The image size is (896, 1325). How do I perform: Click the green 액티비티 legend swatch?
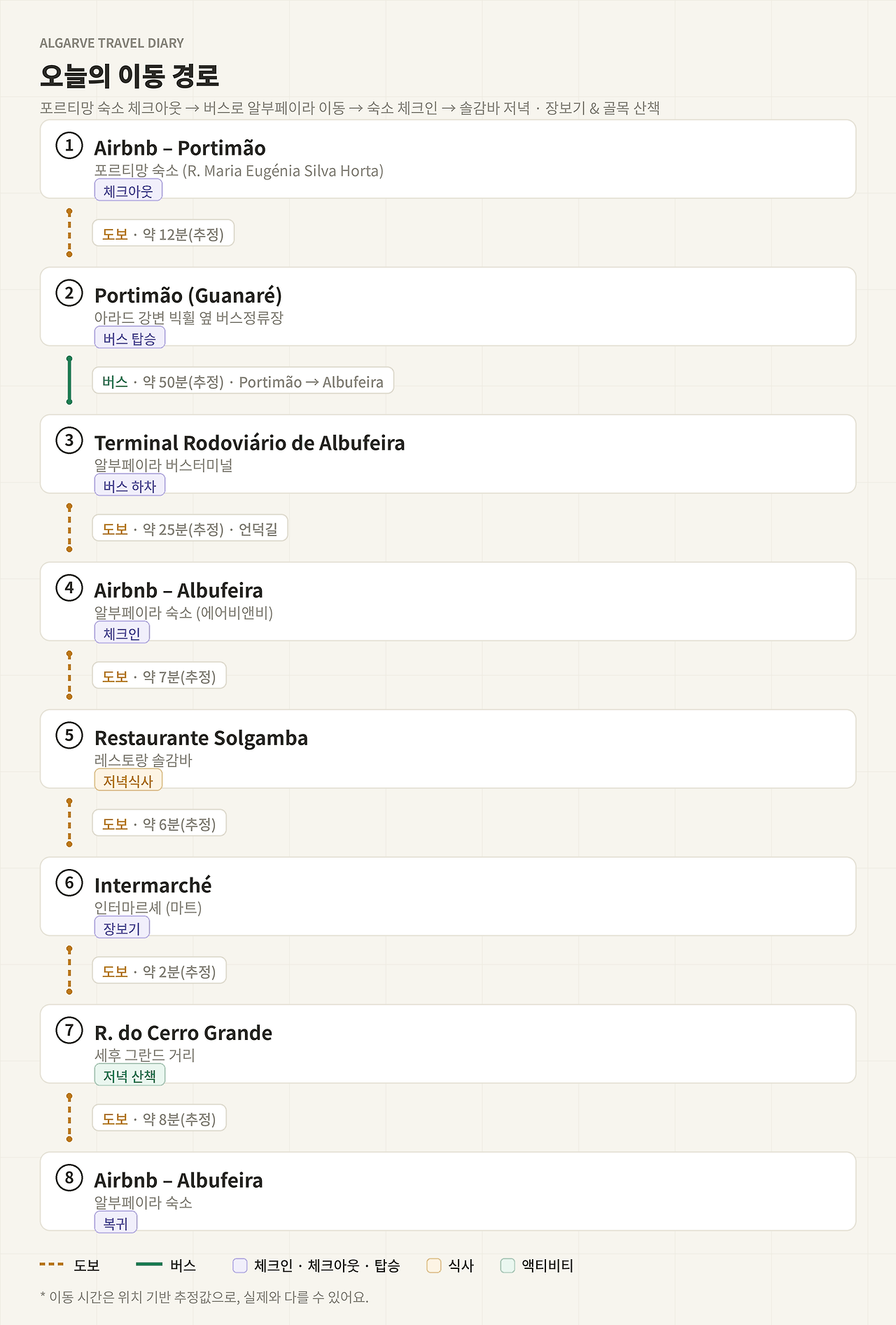[x=508, y=1265]
